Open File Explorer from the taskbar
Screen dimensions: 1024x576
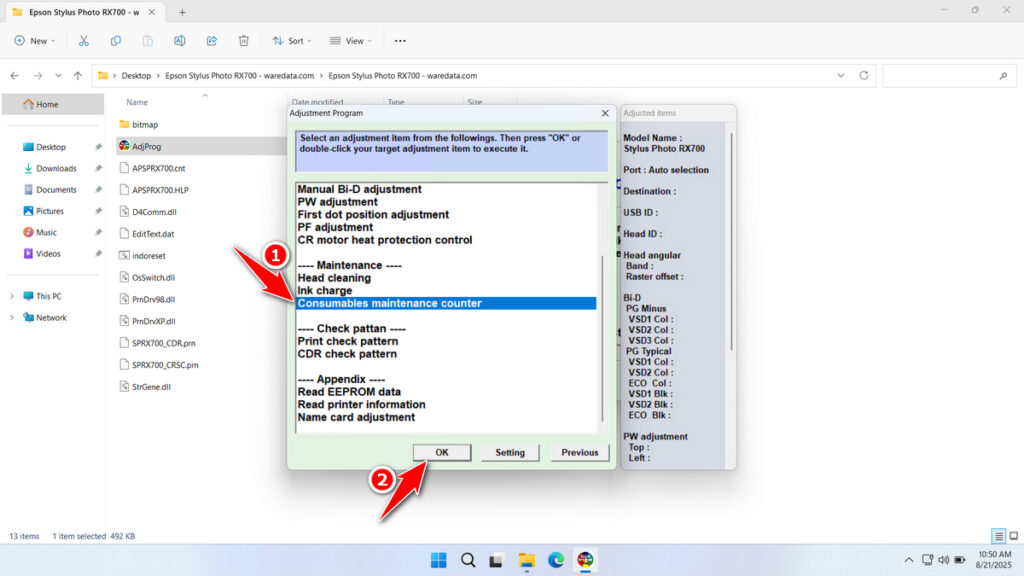pyautogui.click(x=526, y=560)
